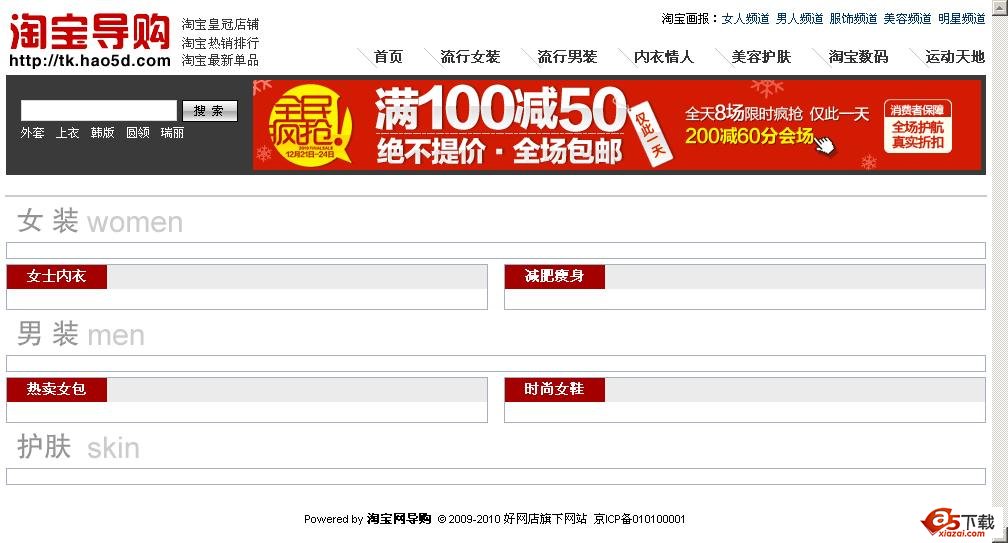Click the 瑞丽 keyword link

coord(172,132)
